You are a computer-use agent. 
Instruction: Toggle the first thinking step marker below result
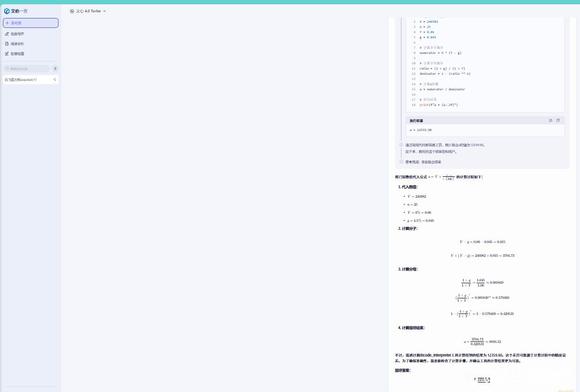pos(401,145)
